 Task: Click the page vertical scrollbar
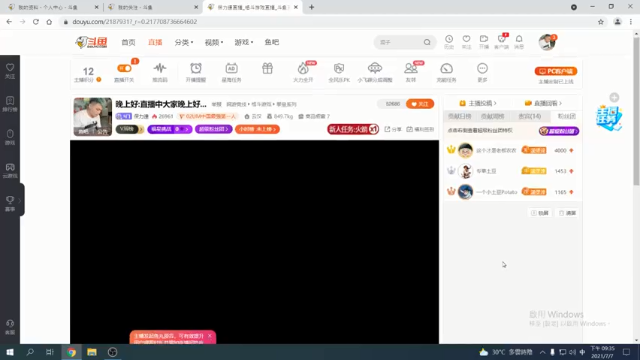point(636,110)
